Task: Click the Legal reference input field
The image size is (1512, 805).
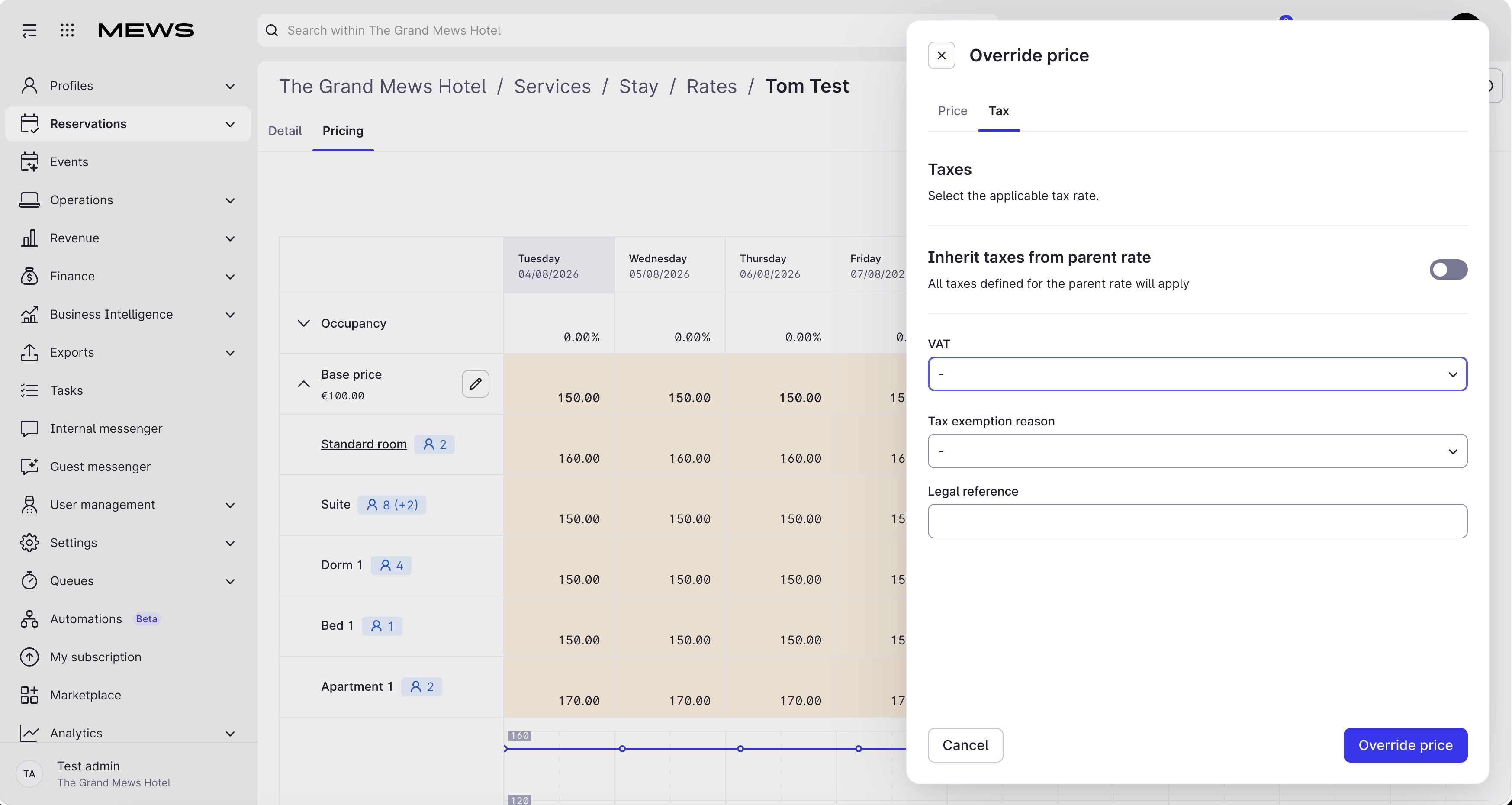Action: pyautogui.click(x=1197, y=521)
